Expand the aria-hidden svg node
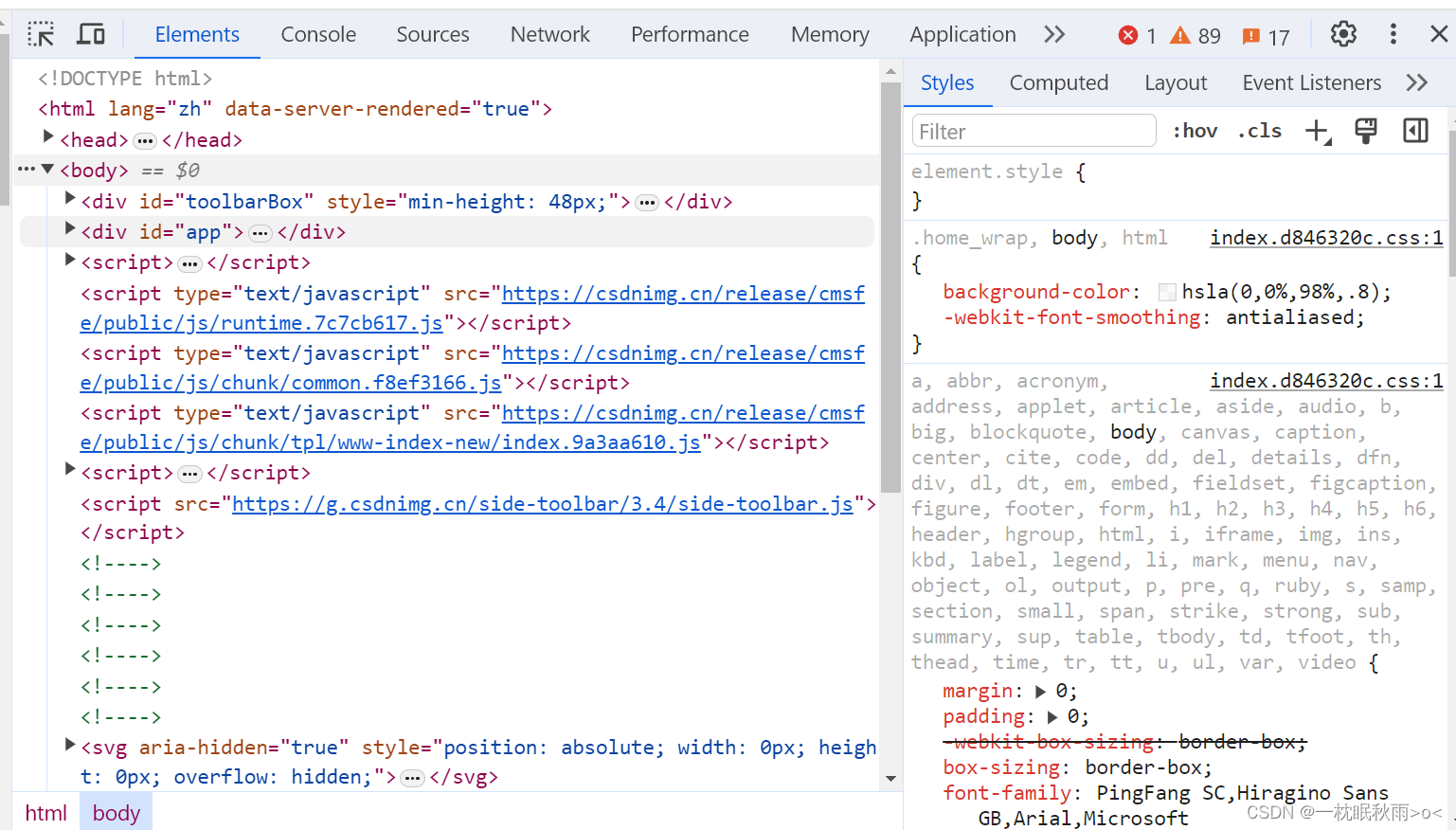The height and width of the screenshot is (830, 1456). (69, 745)
